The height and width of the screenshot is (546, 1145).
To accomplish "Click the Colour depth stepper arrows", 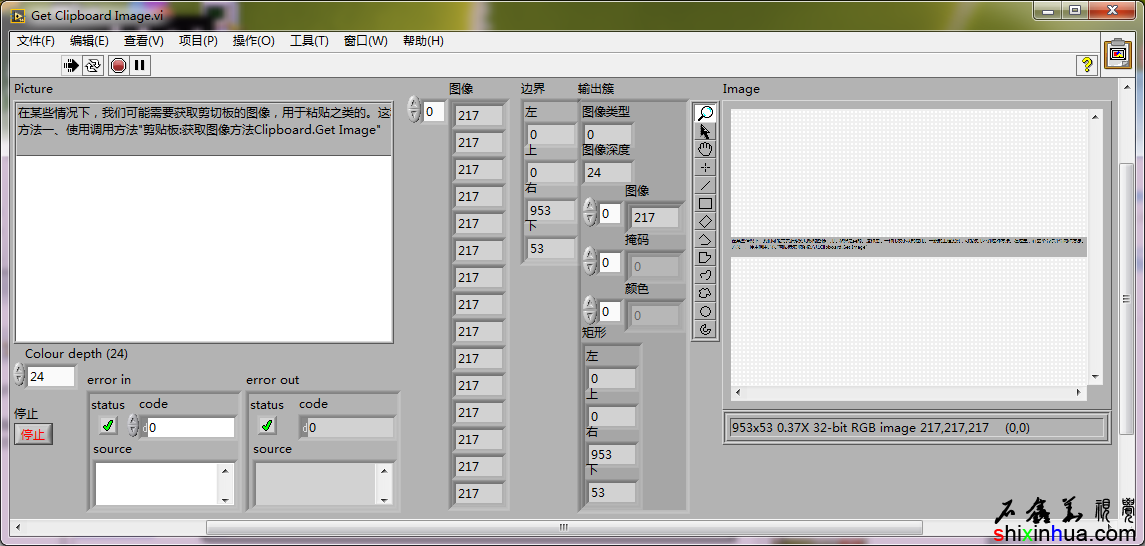I will pos(19,376).
